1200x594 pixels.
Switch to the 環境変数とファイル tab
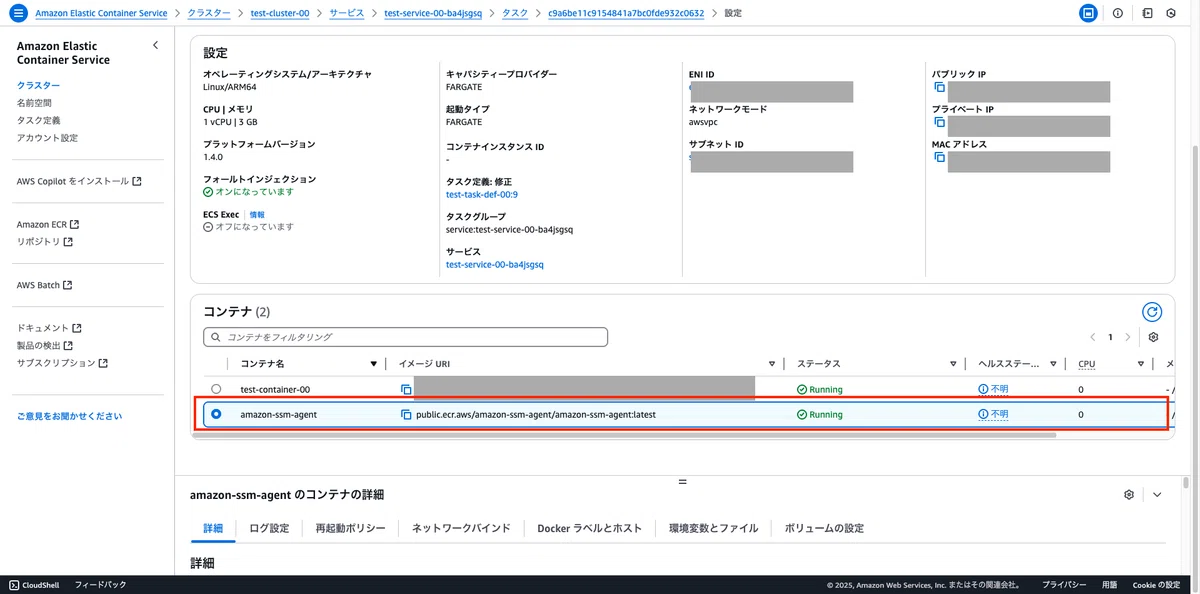tap(713, 528)
